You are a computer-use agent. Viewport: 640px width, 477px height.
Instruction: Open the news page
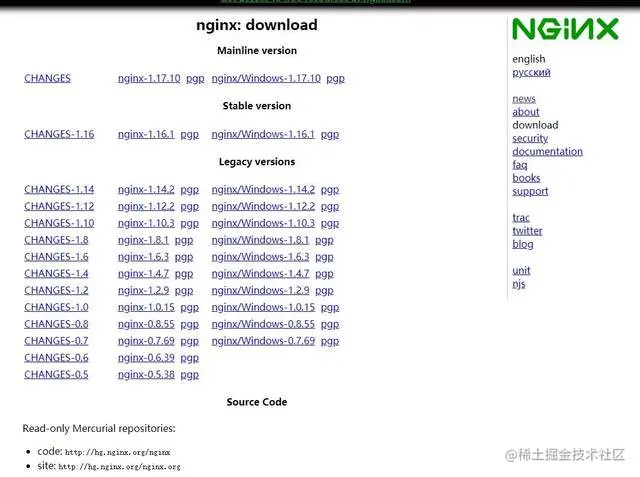524,99
